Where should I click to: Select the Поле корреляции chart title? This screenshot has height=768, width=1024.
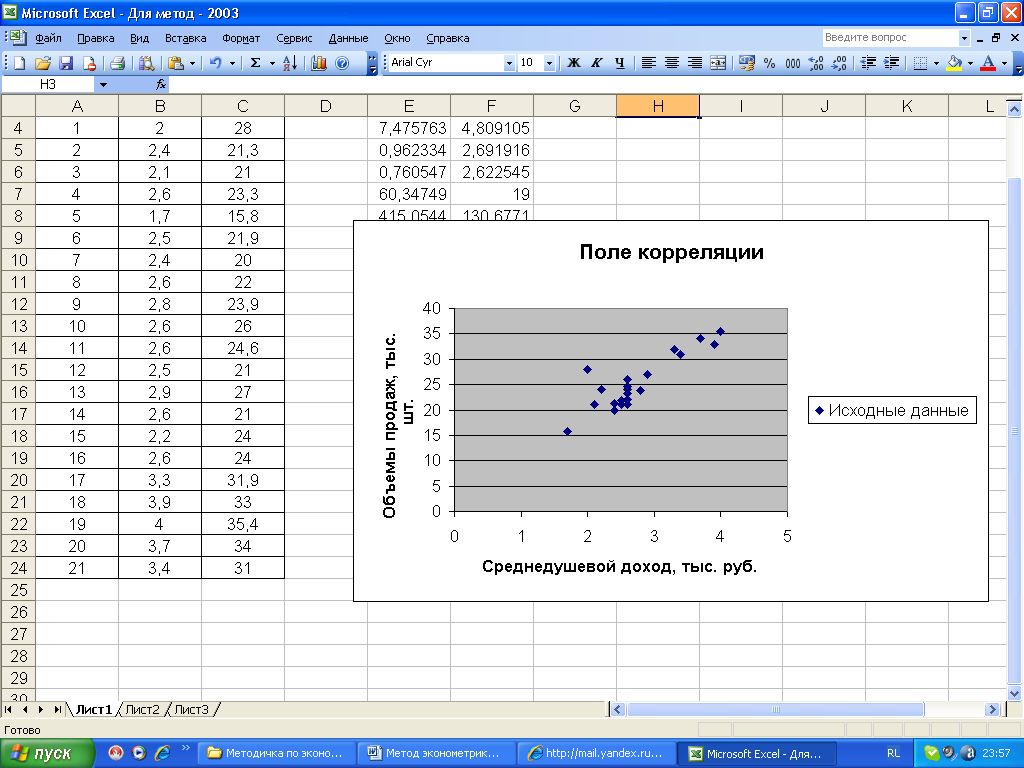click(671, 252)
